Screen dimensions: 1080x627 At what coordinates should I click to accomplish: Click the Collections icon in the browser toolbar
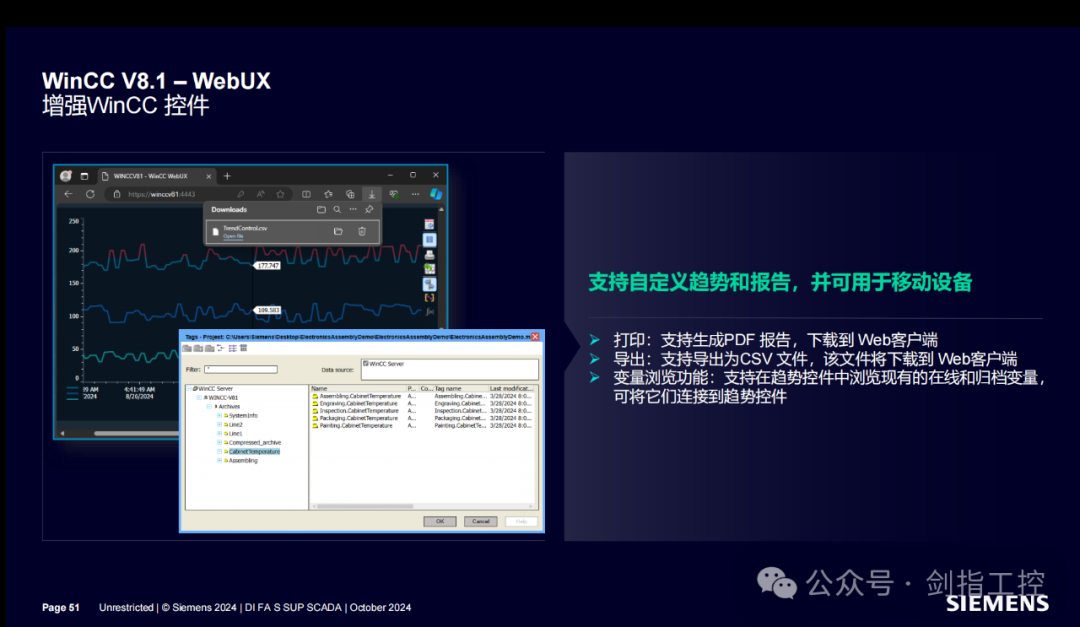328,193
